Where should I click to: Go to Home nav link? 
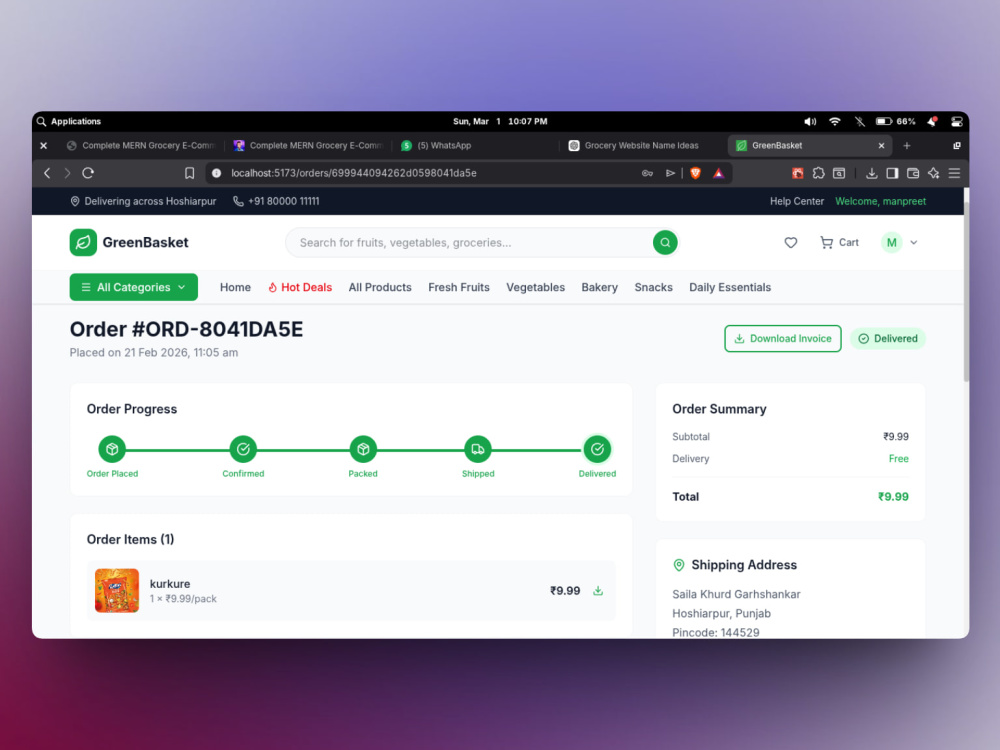[x=235, y=287]
